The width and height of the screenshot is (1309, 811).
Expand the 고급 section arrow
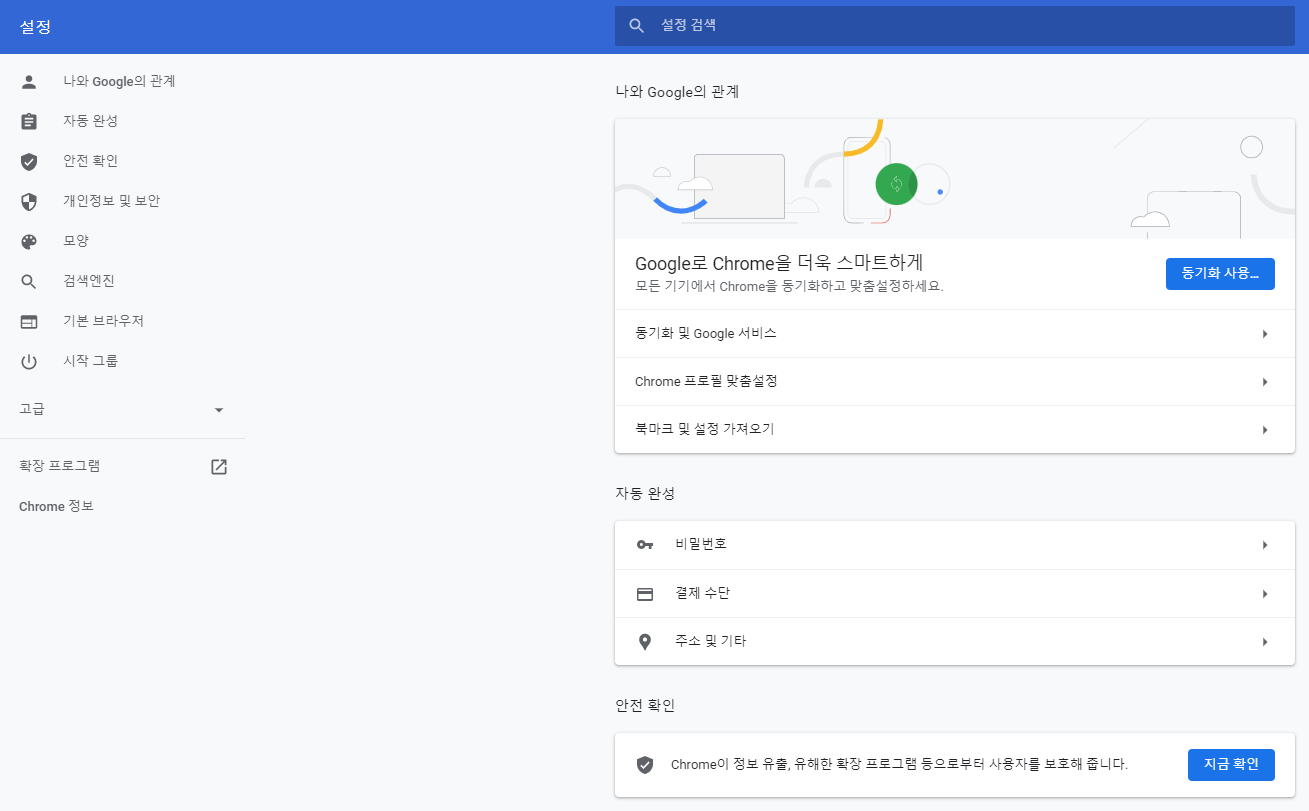tap(219, 410)
